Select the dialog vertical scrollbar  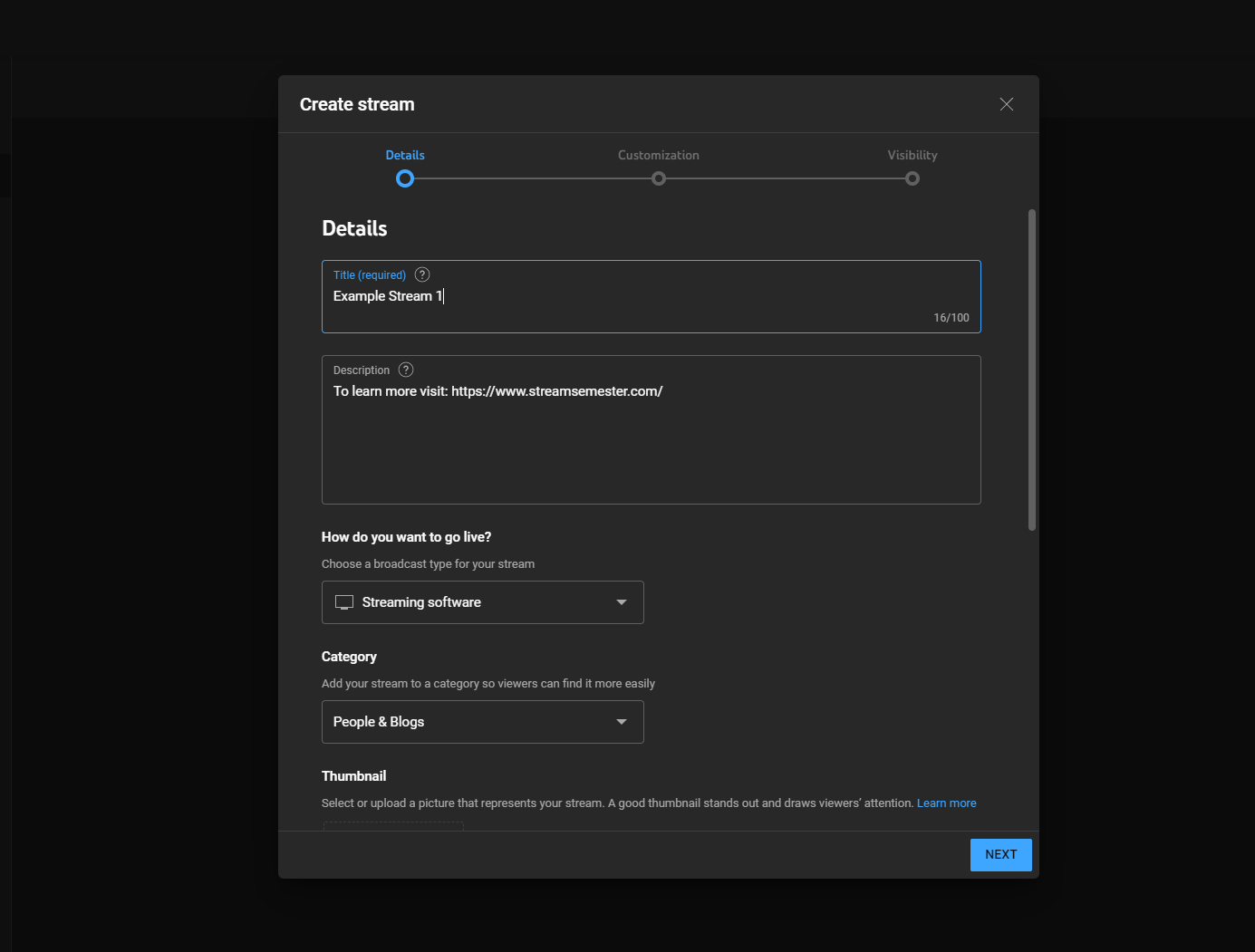pos(1031,370)
